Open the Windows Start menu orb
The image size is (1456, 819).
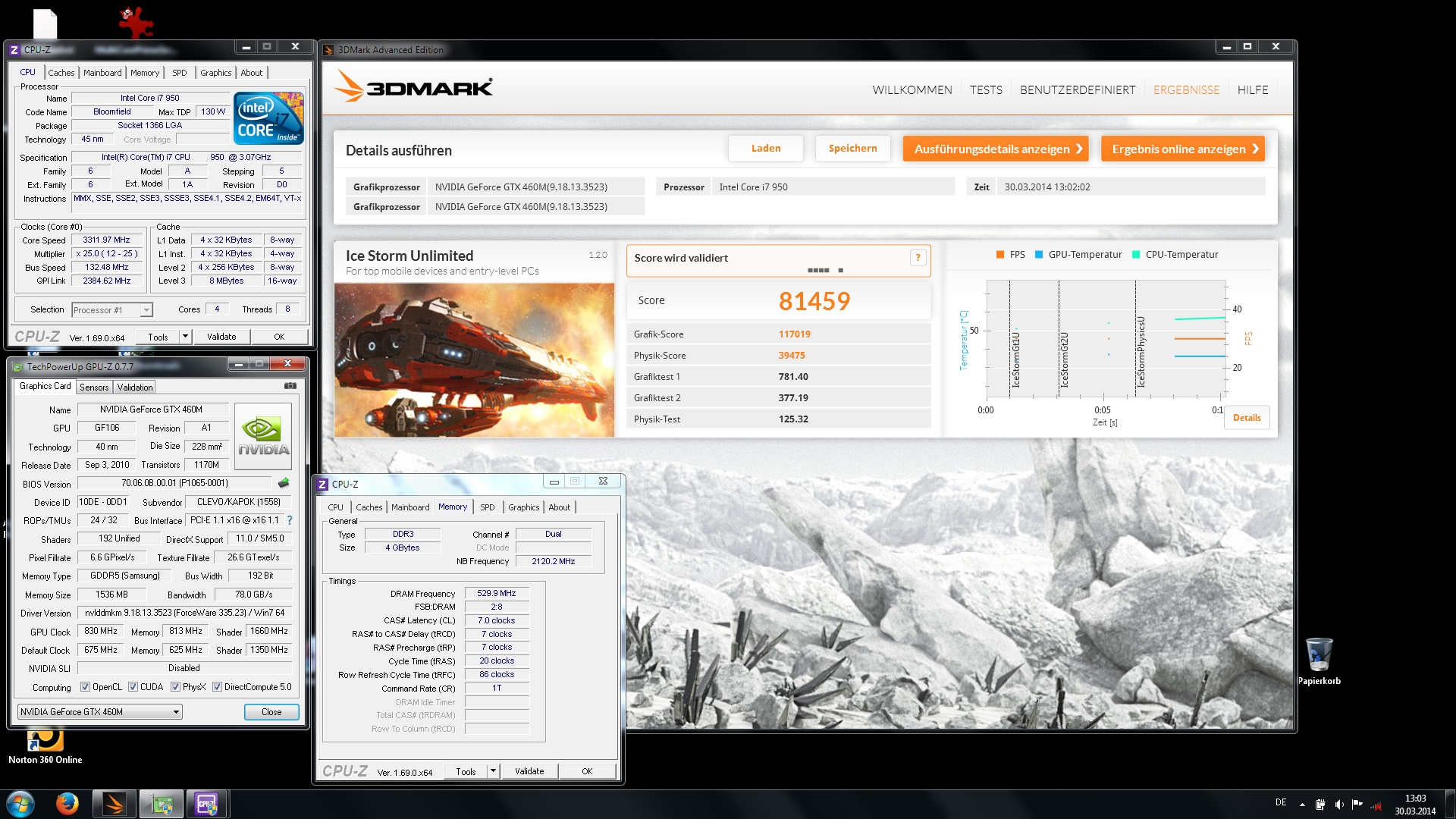[x=20, y=804]
